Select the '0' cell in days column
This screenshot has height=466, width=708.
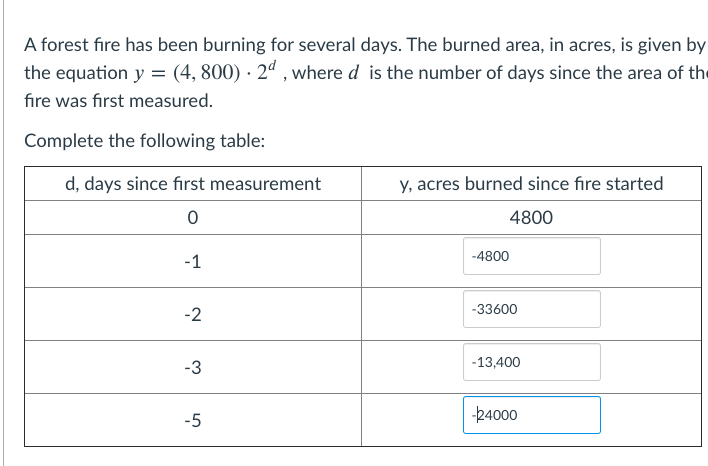192,218
